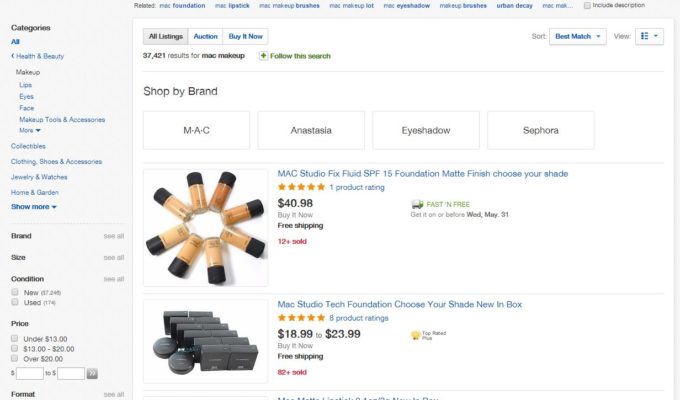Open the MAC Studio Fix Fluid listing title
The image size is (680, 400).
(422, 173)
